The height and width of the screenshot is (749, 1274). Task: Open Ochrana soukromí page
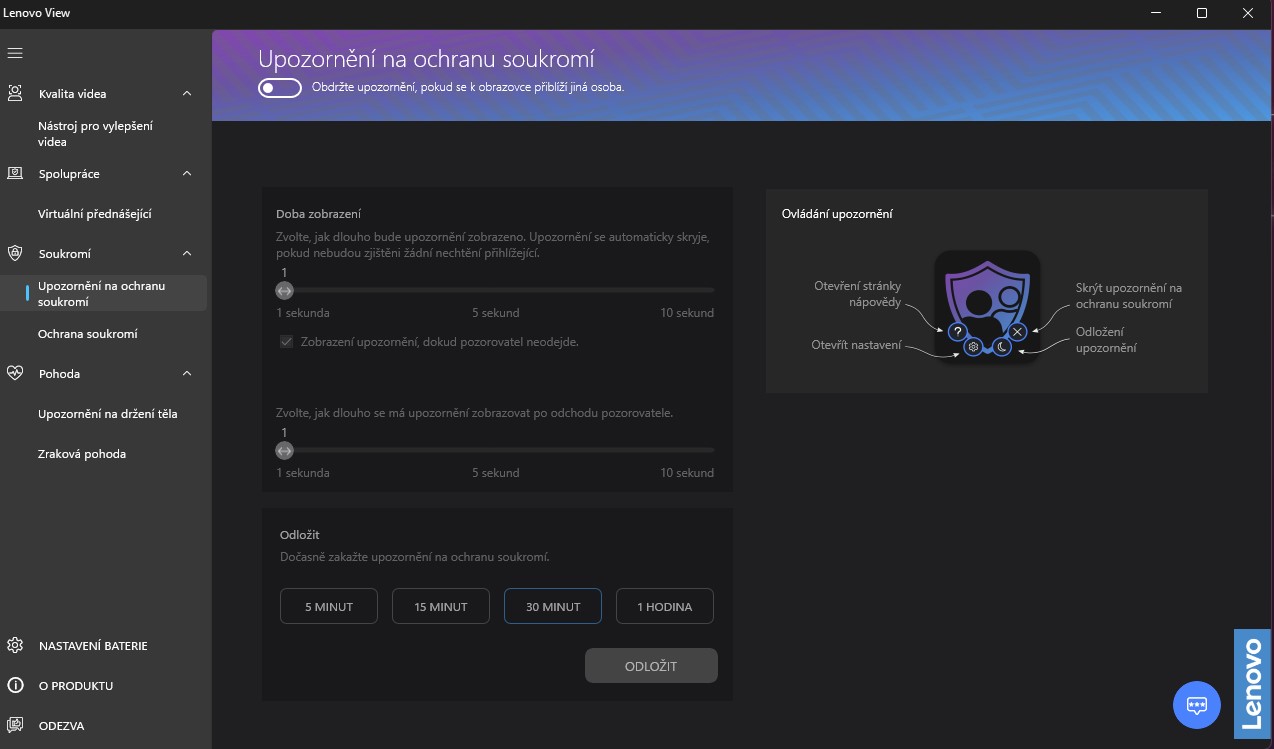(x=88, y=333)
